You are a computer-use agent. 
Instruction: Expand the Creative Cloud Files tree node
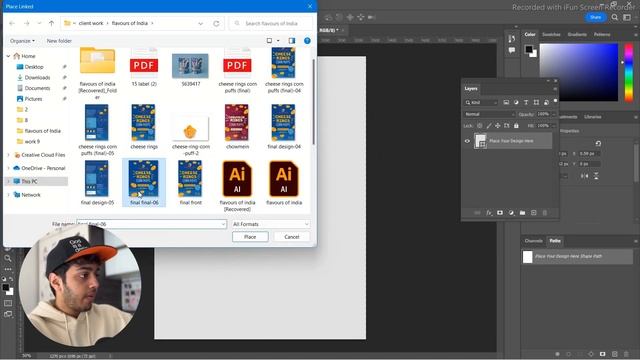pyautogui.click(x=8, y=155)
